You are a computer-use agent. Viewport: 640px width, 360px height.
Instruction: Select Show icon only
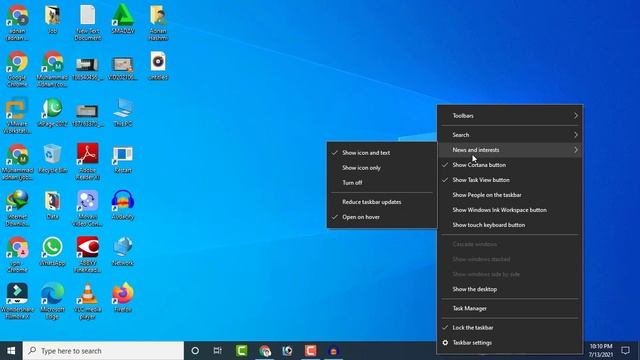382,168
